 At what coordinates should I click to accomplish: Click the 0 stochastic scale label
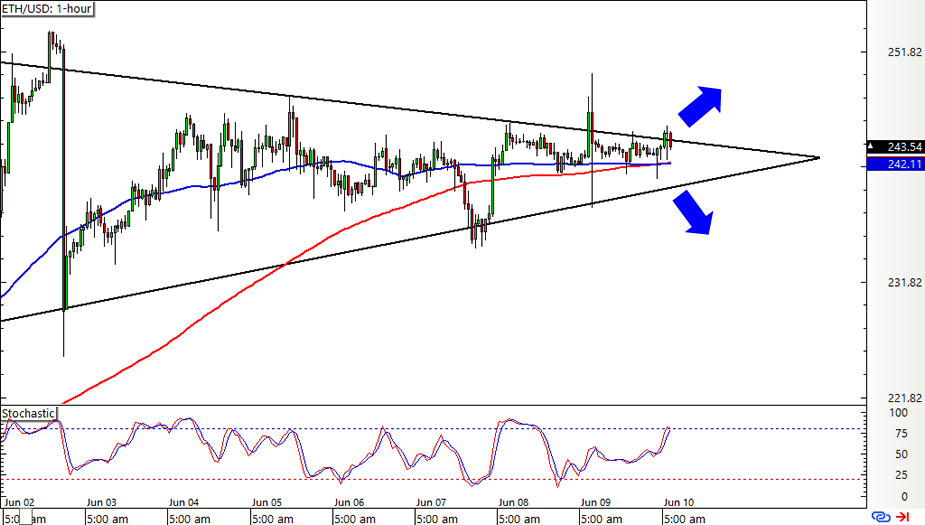click(904, 497)
